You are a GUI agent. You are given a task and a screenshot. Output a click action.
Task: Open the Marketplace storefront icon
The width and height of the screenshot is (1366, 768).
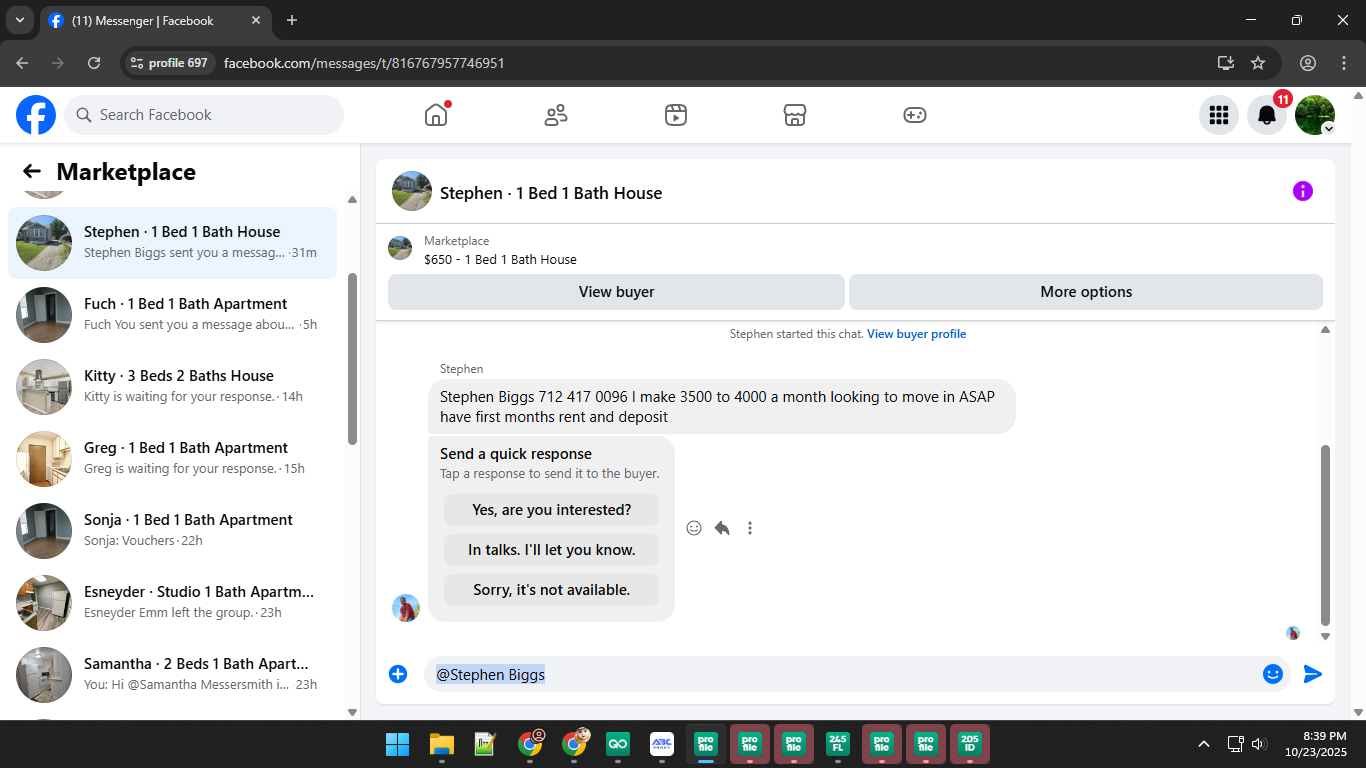click(x=795, y=115)
